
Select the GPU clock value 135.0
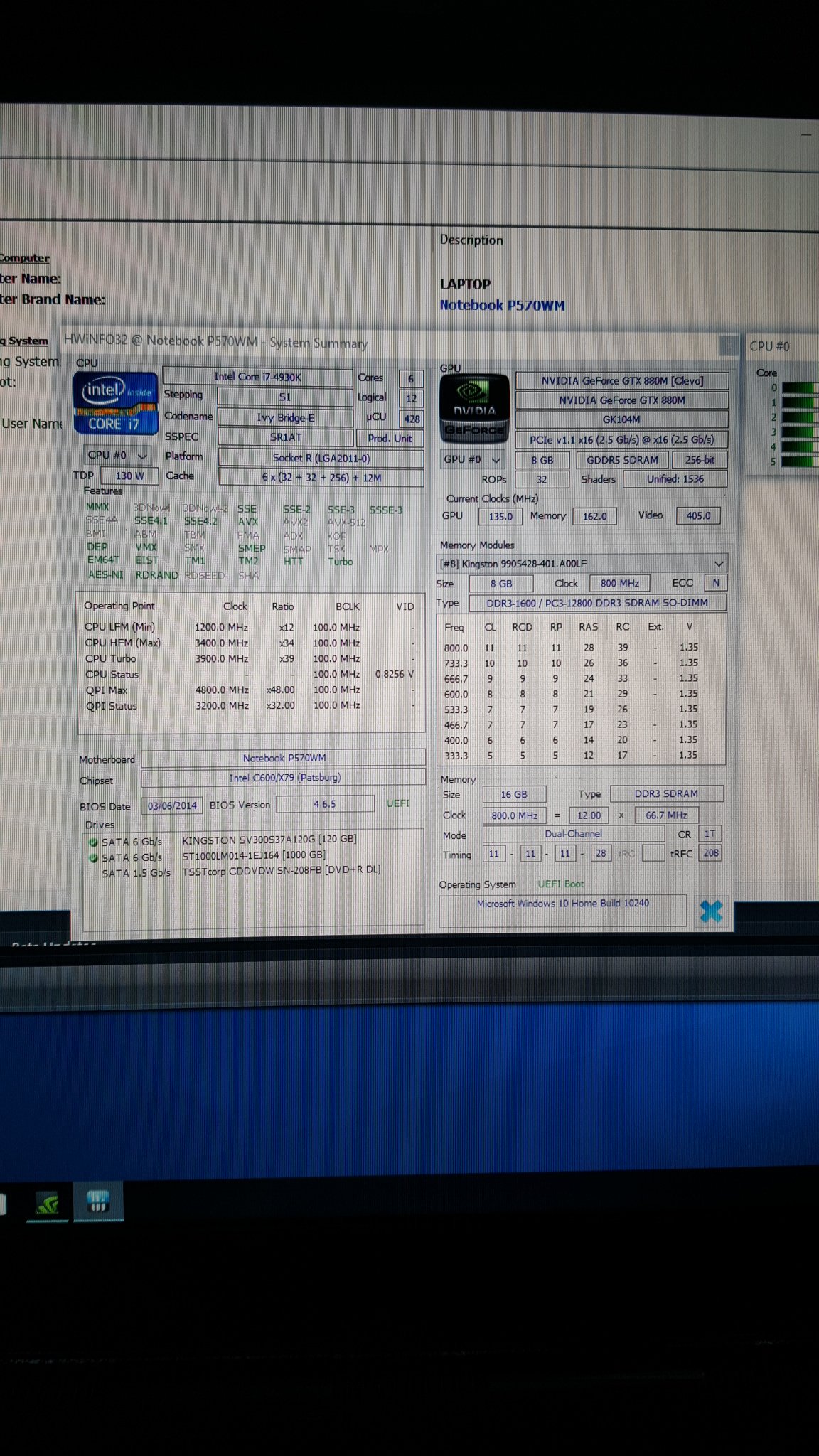(500, 516)
